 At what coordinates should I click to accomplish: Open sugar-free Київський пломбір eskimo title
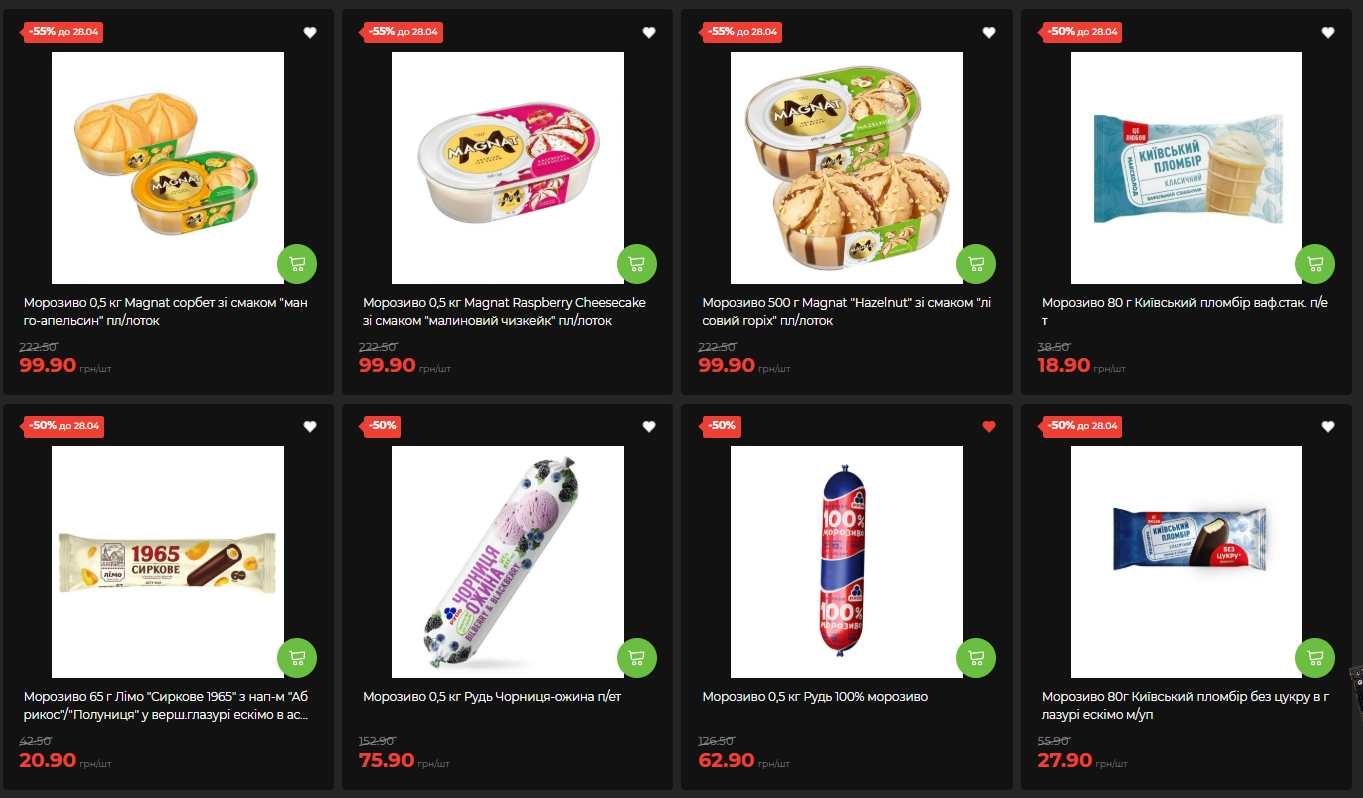pos(1185,706)
